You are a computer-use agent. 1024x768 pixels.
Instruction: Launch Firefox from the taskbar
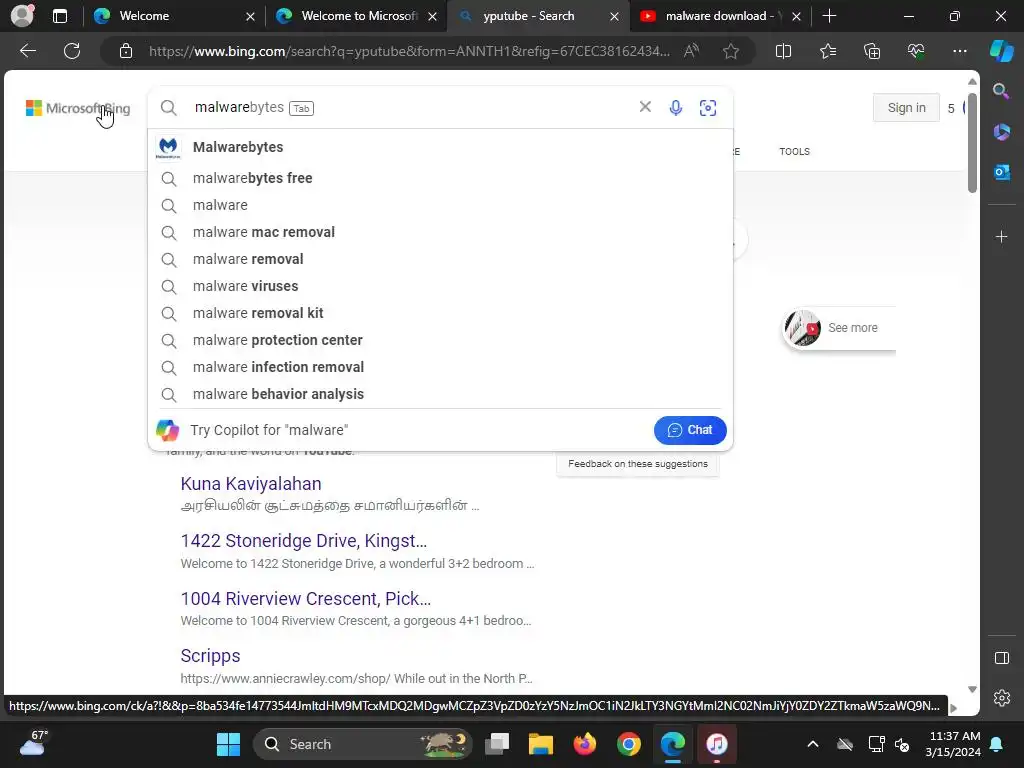[x=584, y=744]
